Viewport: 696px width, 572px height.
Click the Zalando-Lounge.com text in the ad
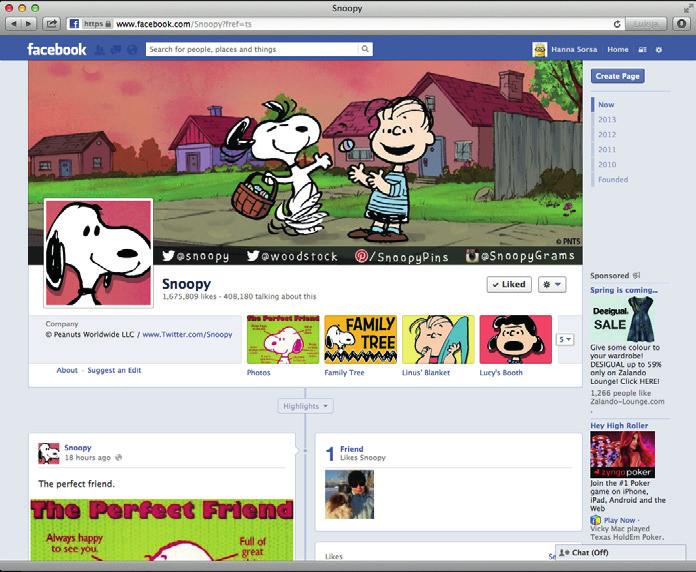pyautogui.click(x=627, y=402)
